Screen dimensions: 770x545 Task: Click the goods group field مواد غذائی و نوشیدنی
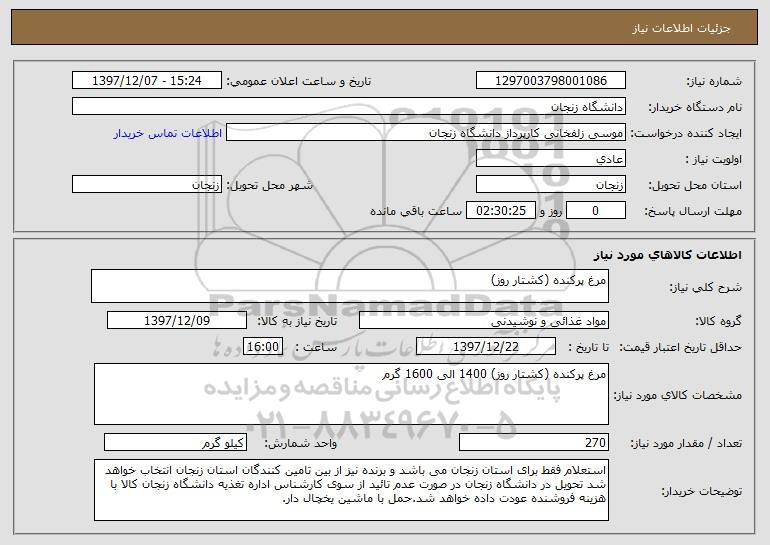click(x=484, y=321)
